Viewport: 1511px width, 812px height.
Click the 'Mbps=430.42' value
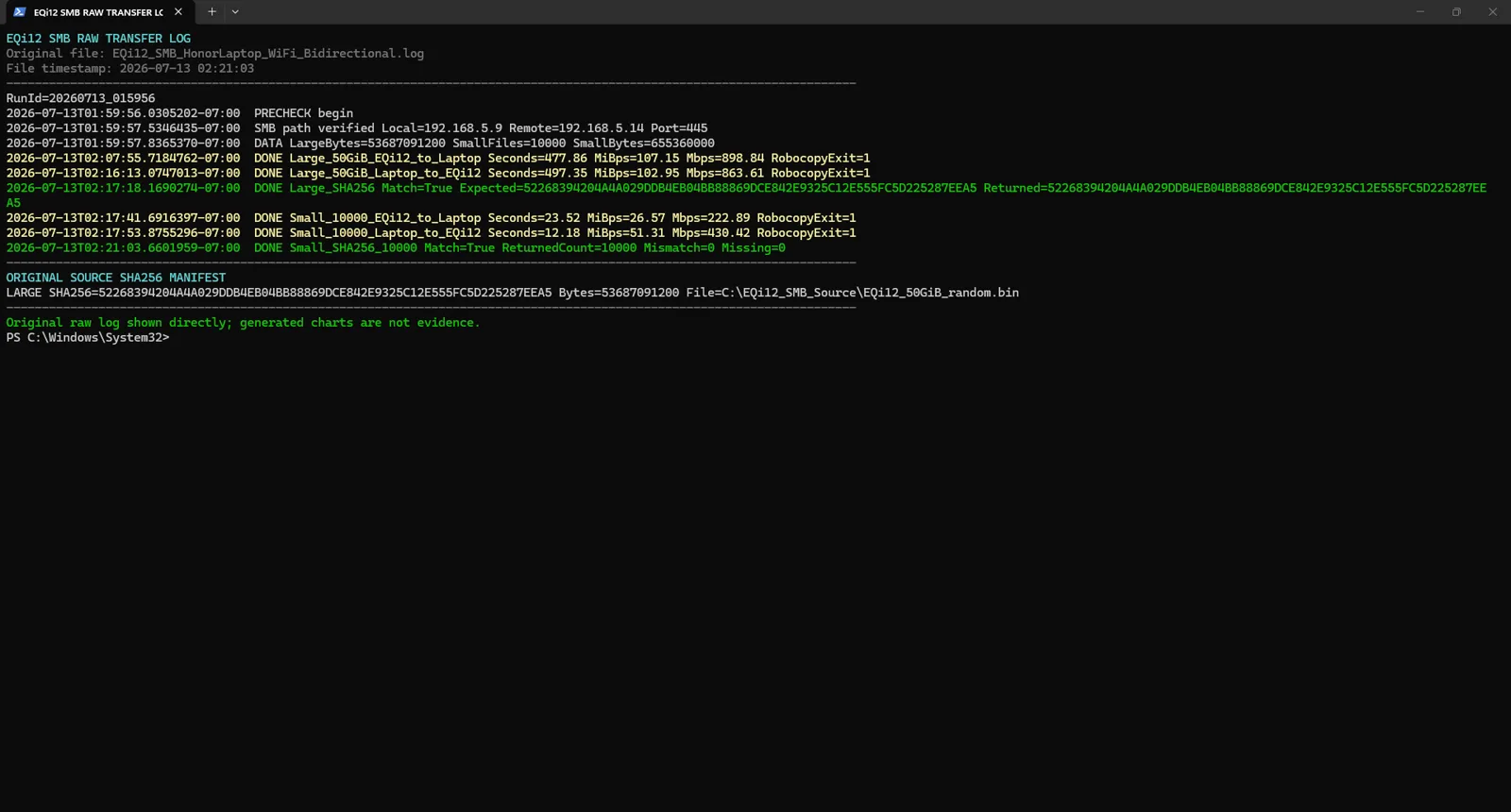click(711, 233)
